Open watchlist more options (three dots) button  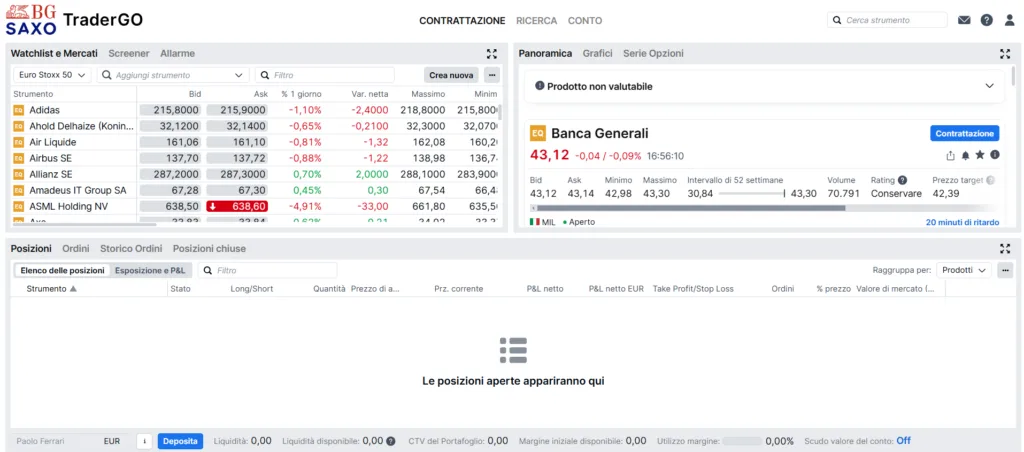pyautogui.click(x=492, y=75)
